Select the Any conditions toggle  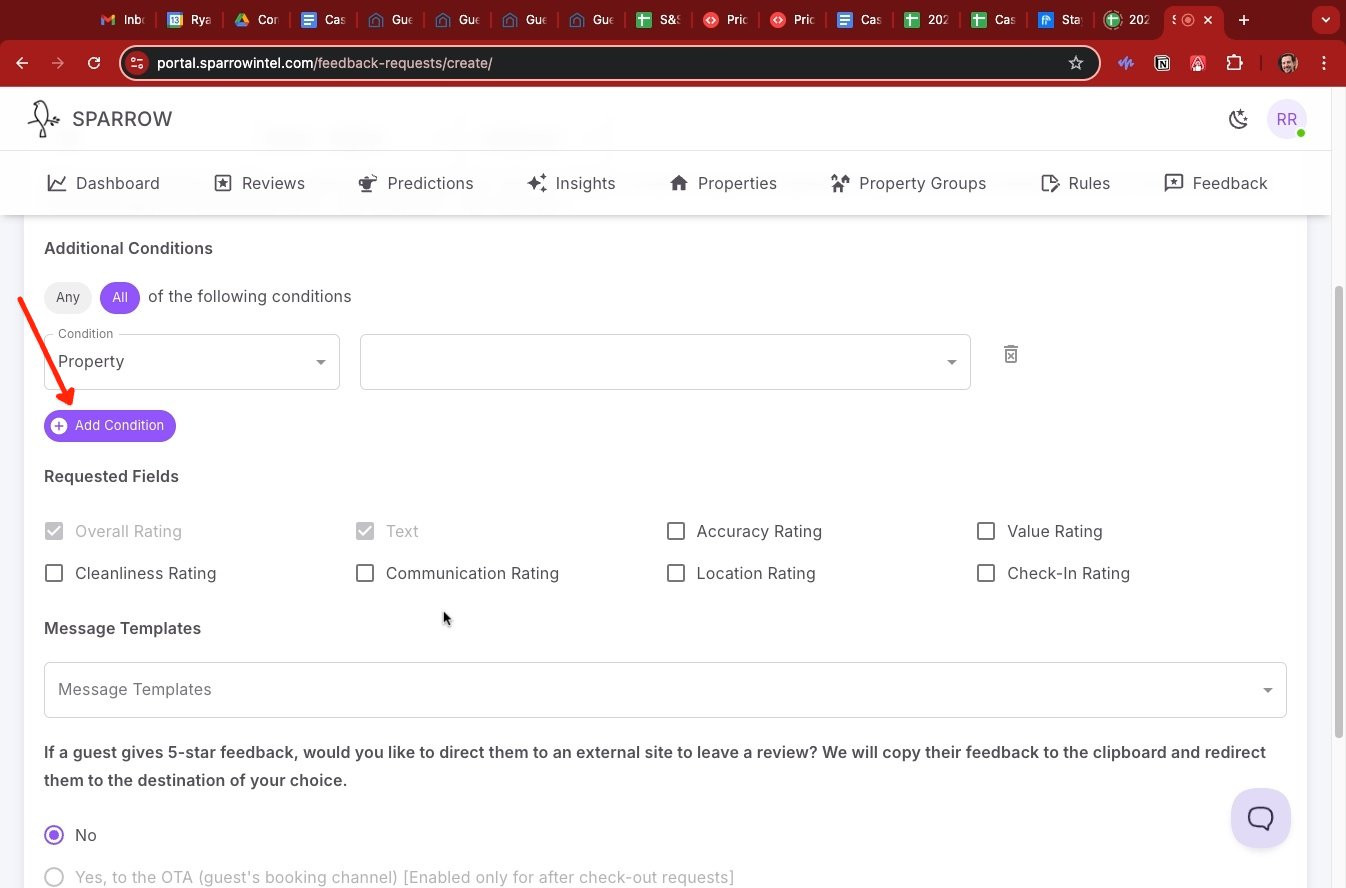tap(68, 297)
